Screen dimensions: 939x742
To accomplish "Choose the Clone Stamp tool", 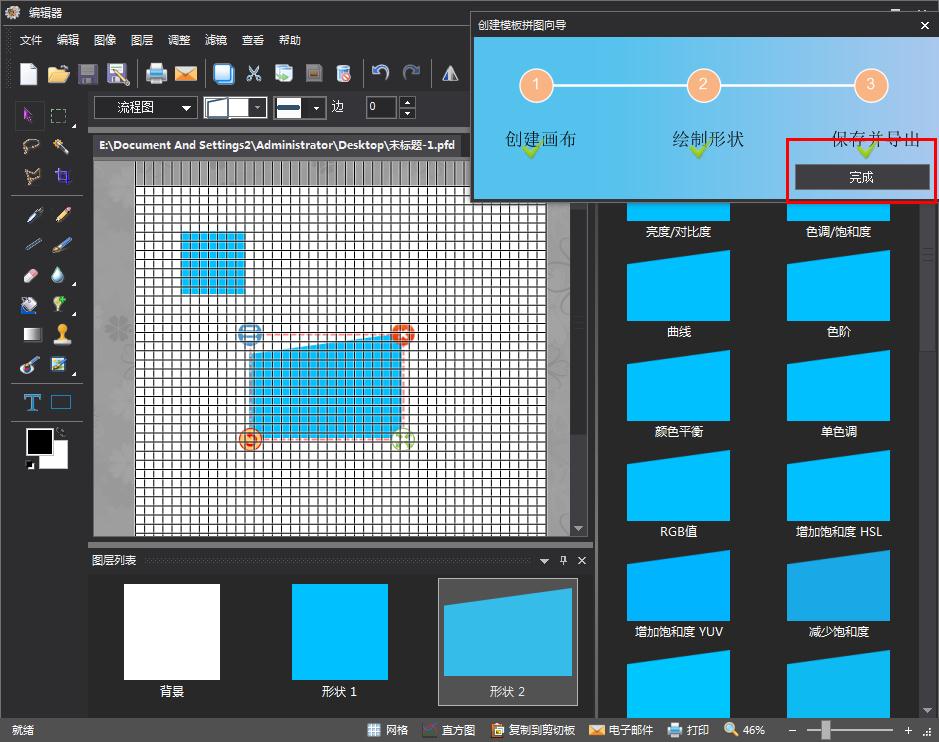I will tap(62, 334).
